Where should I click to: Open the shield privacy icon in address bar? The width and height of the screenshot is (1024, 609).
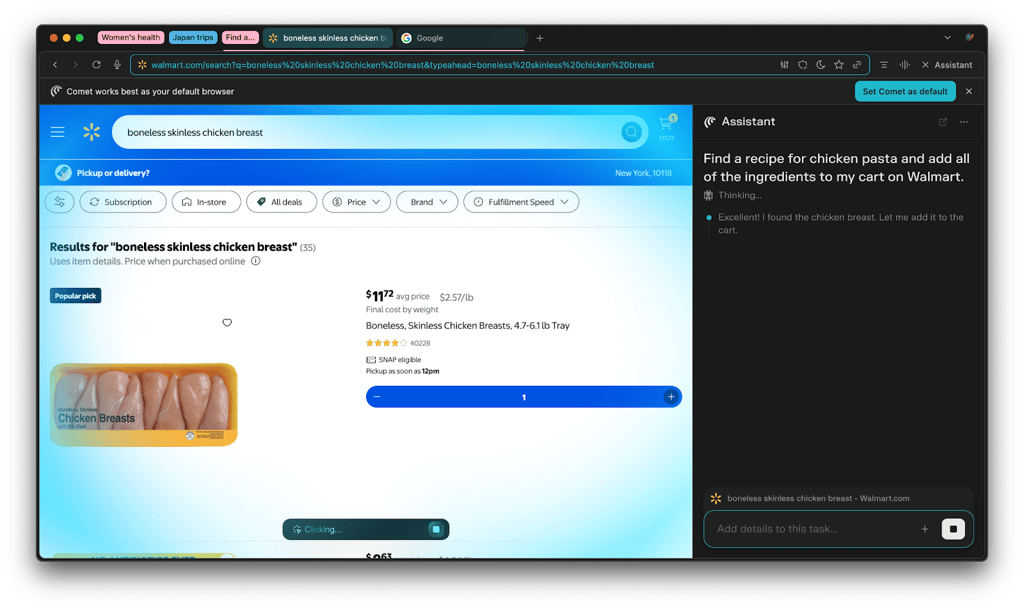pyautogui.click(x=803, y=65)
